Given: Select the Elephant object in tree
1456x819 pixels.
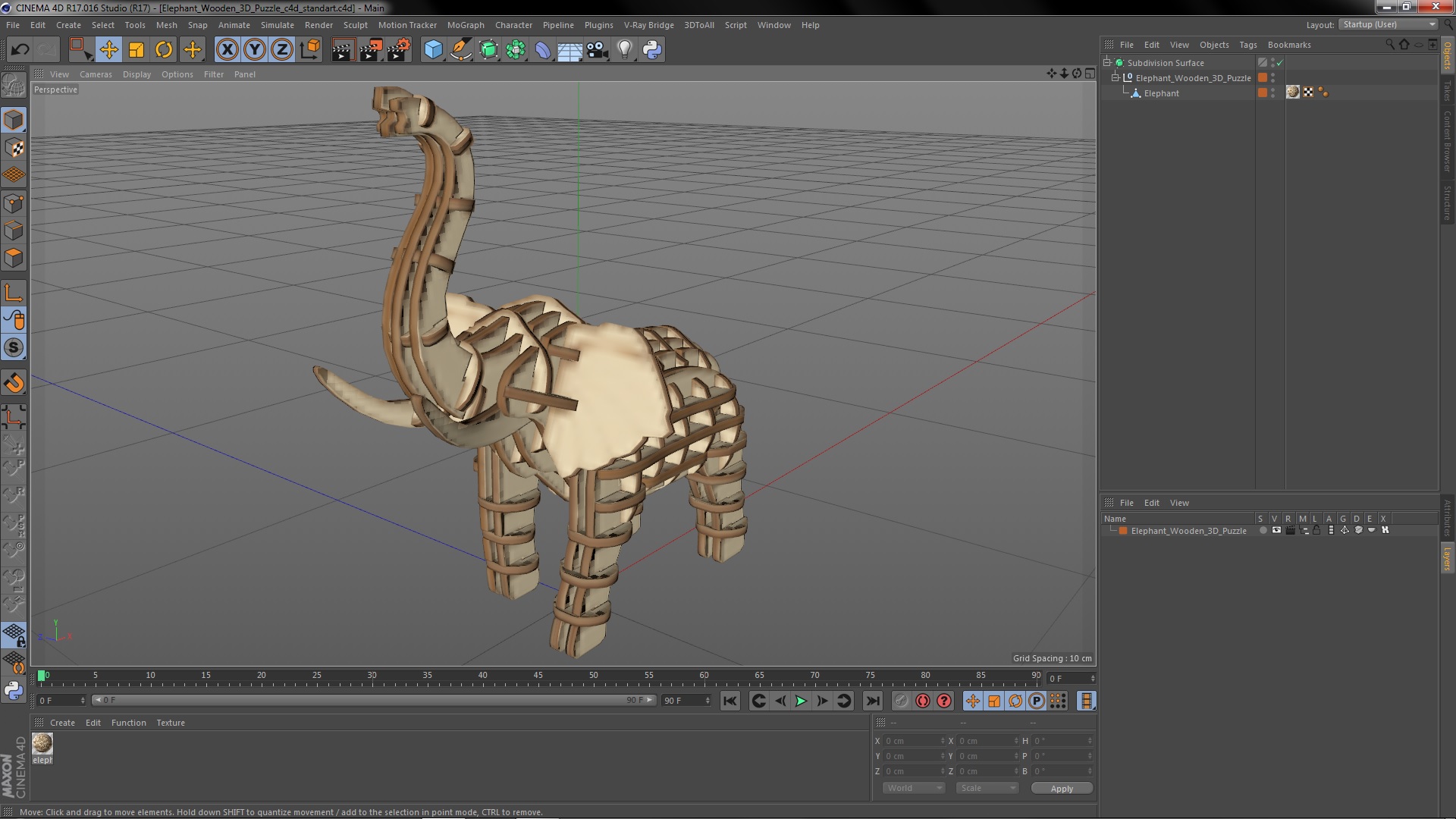Looking at the screenshot, I should [1161, 93].
